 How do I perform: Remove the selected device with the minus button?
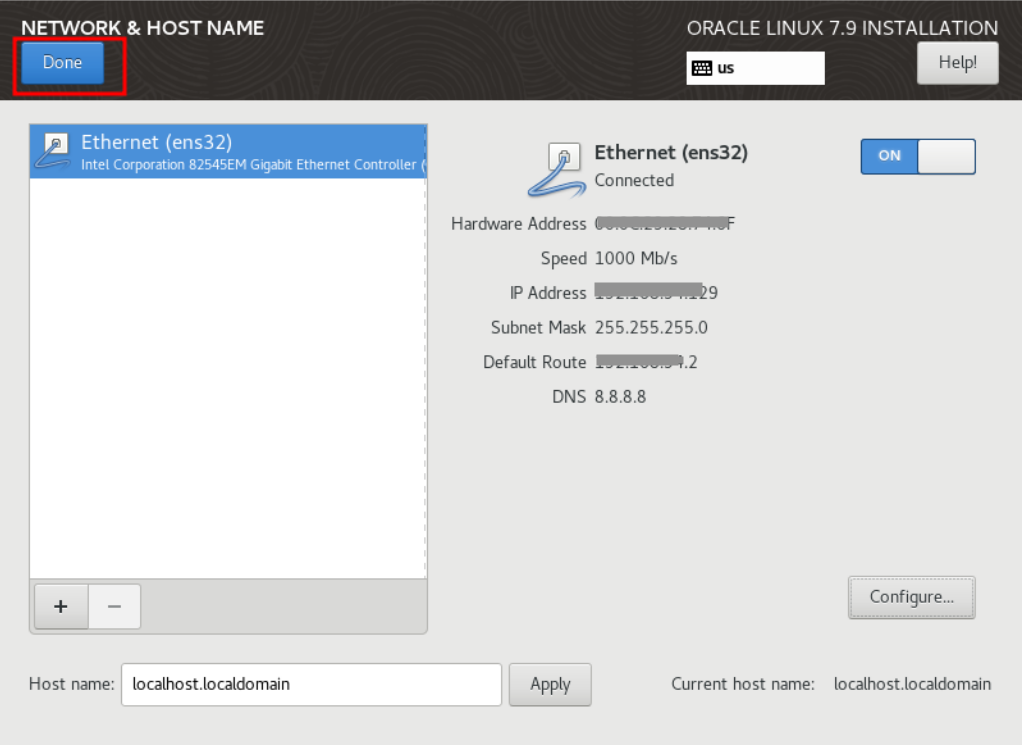(x=114, y=607)
